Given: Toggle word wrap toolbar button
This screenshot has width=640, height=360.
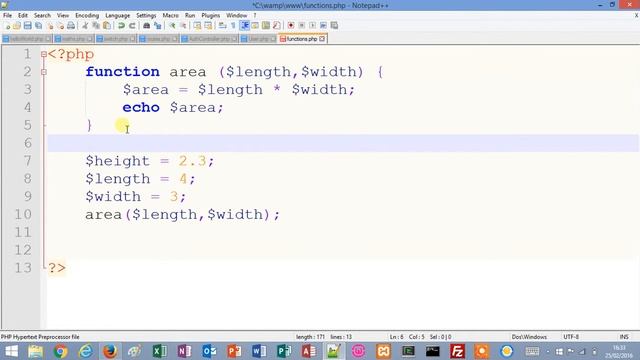Looking at the screenshot, I should click(x=222, y=26).
